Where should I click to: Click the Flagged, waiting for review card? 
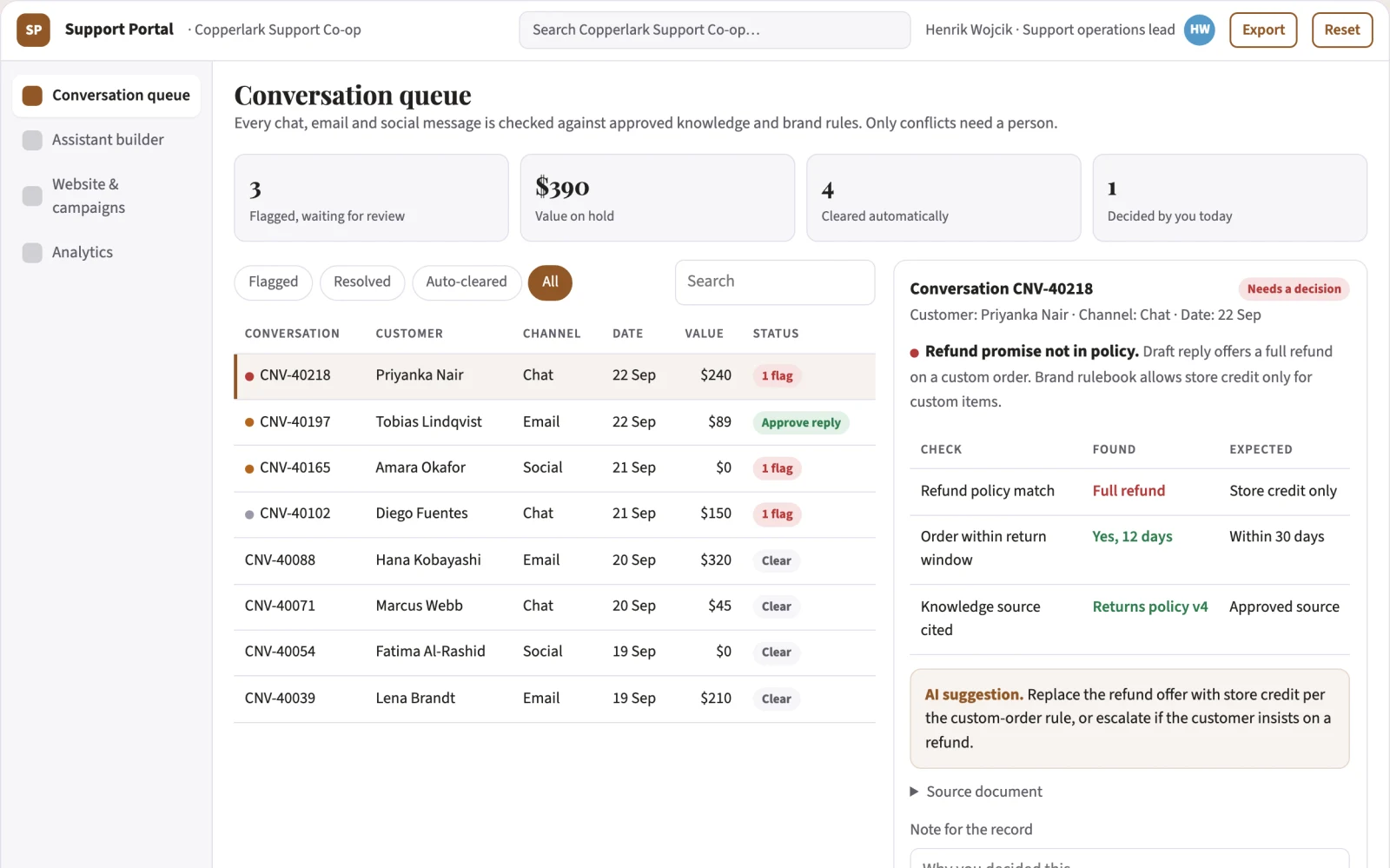click(x=371, y=198)
